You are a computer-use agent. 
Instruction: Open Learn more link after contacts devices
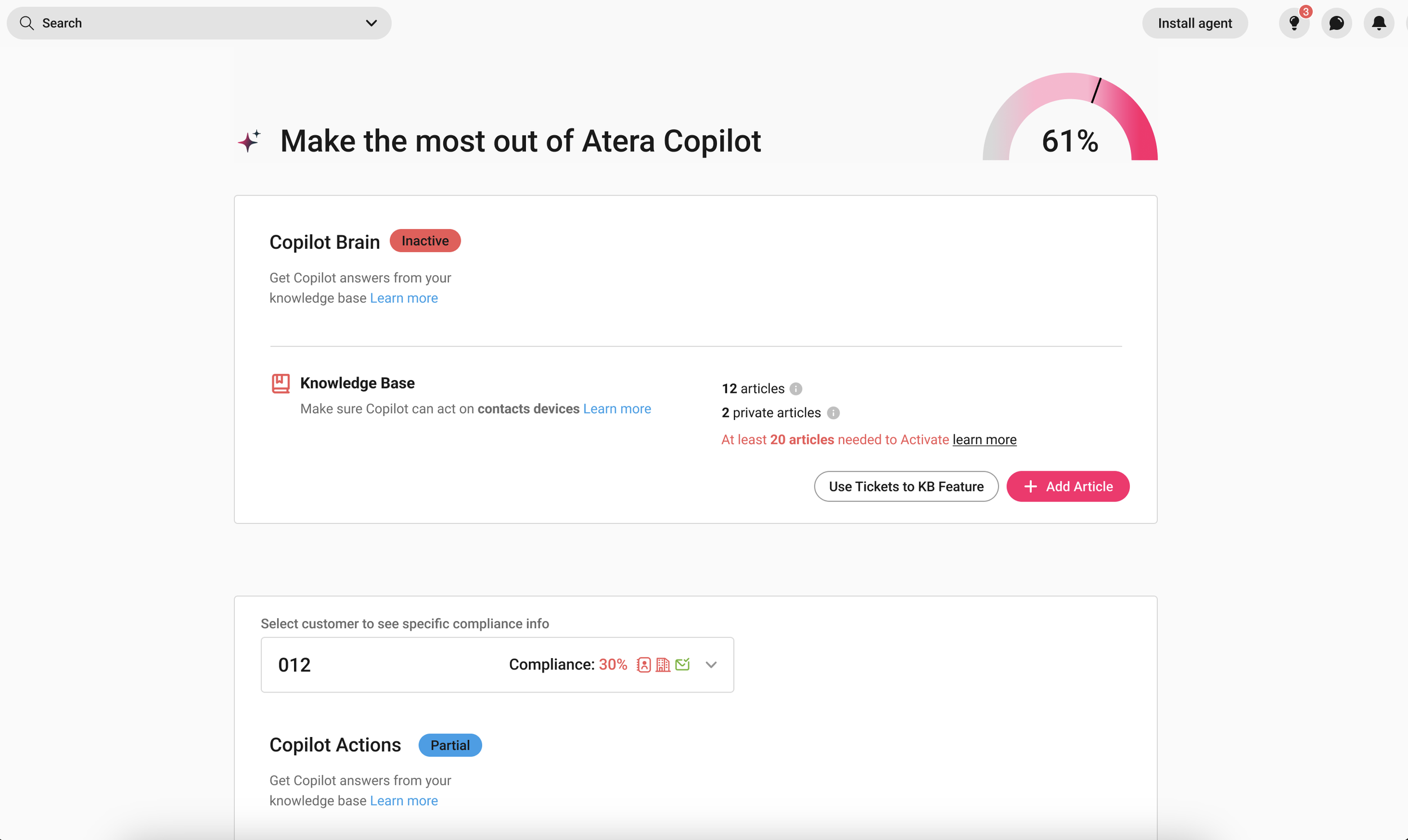[x=617, y=409]
